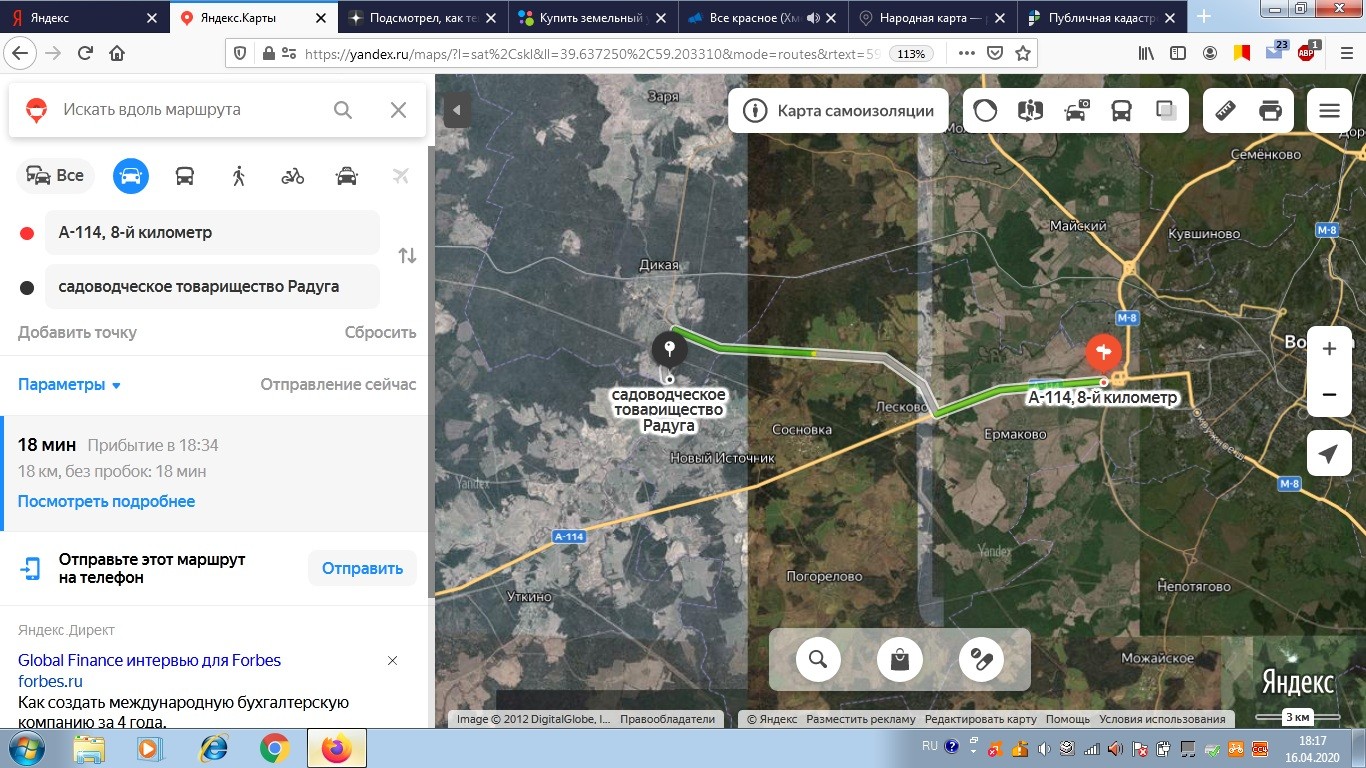The image size is (1366, 768).
Task: Open a new browser tab
Action: pos(1204,17)
